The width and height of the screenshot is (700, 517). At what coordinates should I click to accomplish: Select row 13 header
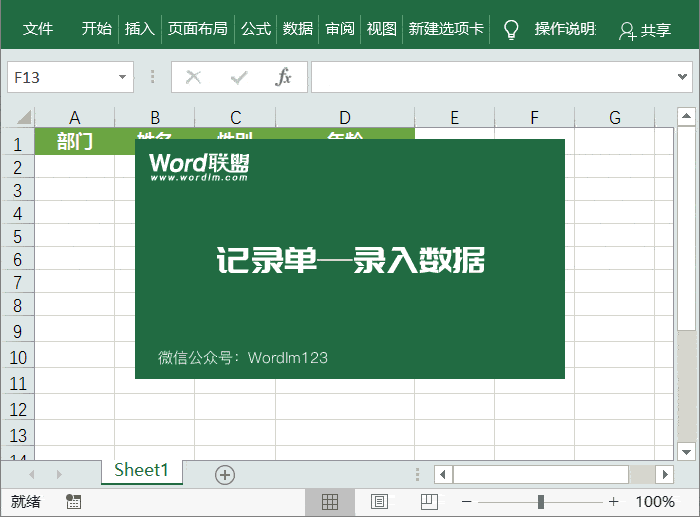[x=17, y=435]
